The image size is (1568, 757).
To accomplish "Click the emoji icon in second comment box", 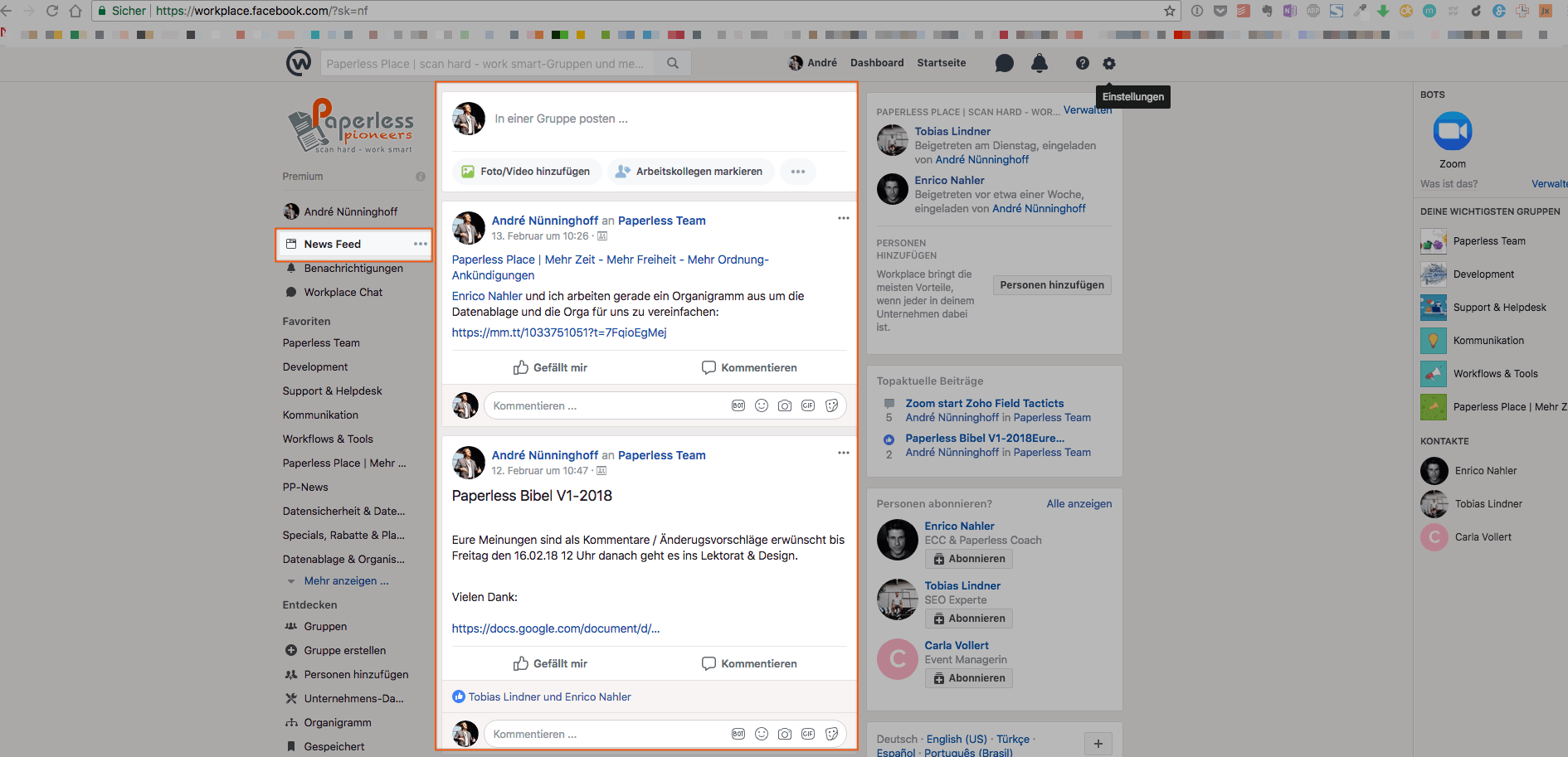I will 761,734.
